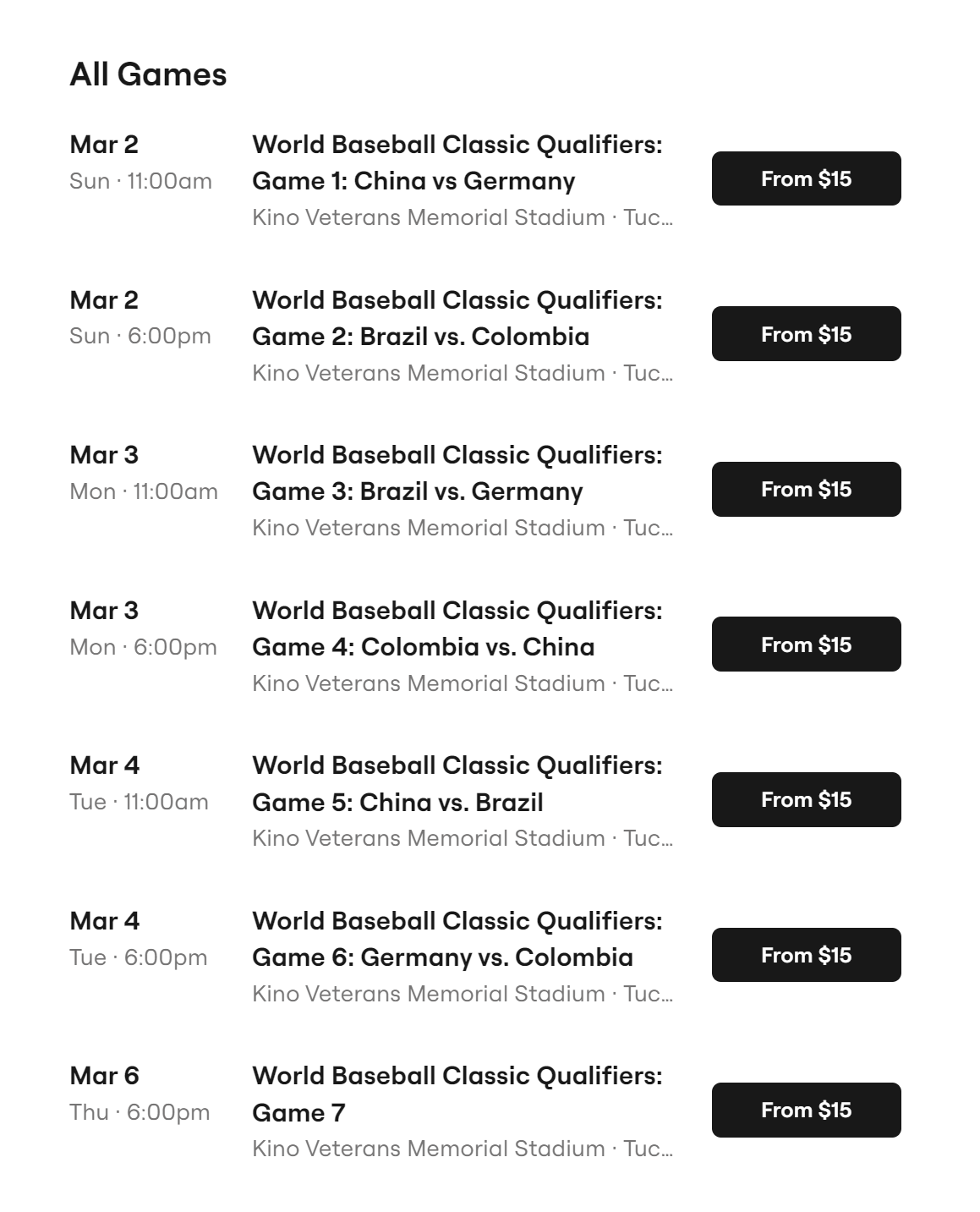Open Game 6: Germany vs. Colombia link
Viewport: 980px width, 1212px height.
pyautogui.click(x=457, y=939)
